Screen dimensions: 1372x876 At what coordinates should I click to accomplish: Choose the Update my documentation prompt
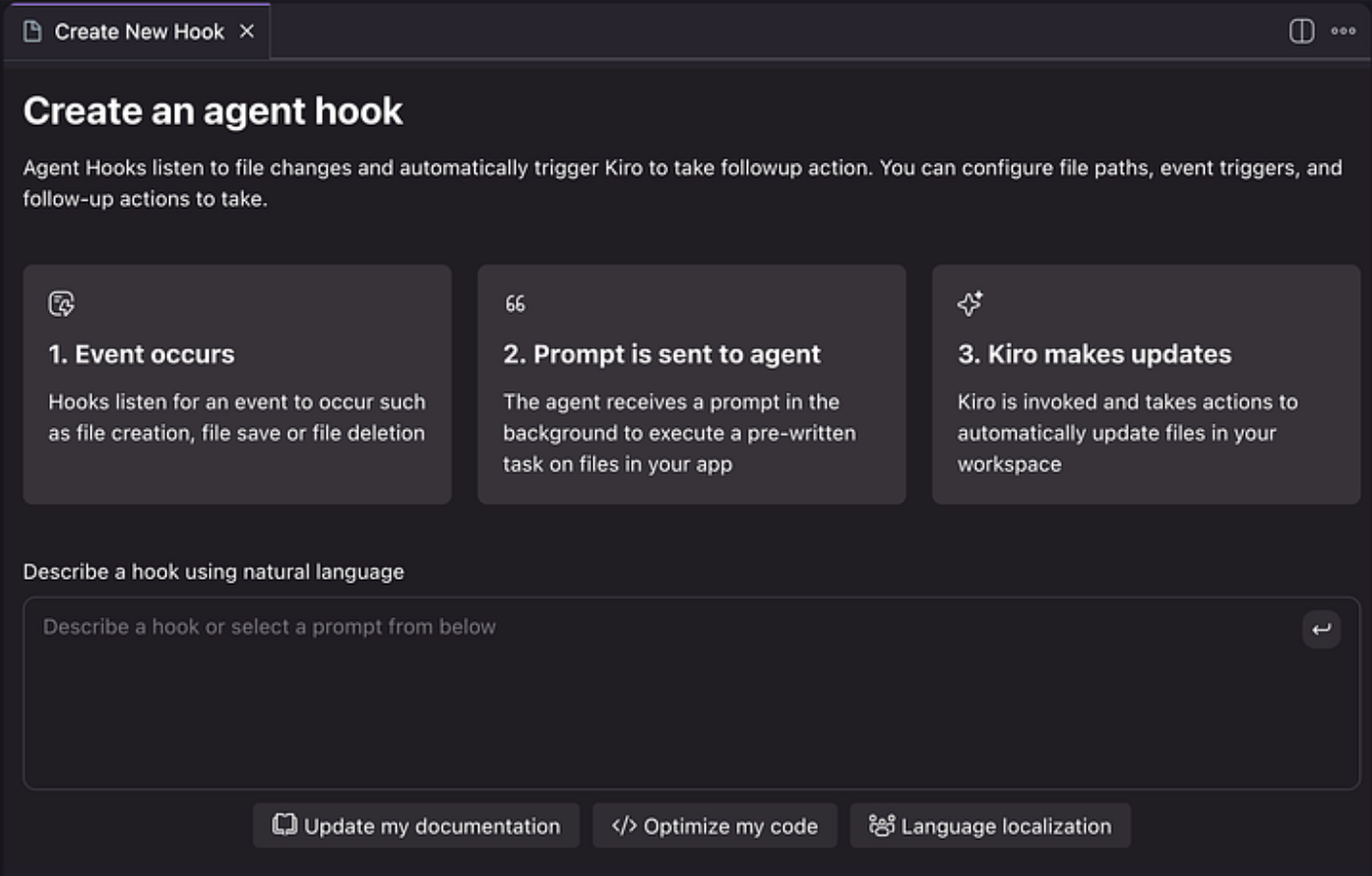(416, 826)
